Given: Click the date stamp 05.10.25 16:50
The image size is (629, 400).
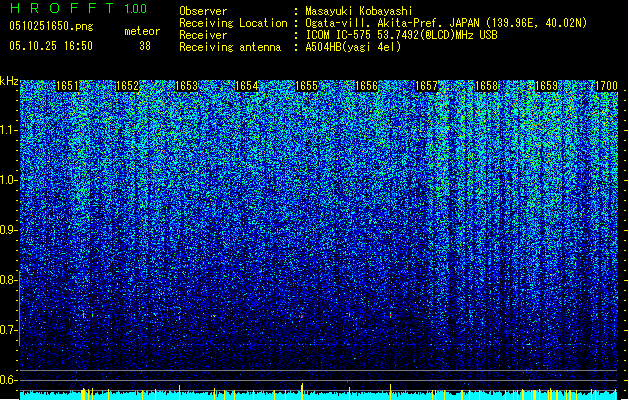Looking at the screenshot, I should [x=51, y=46].
